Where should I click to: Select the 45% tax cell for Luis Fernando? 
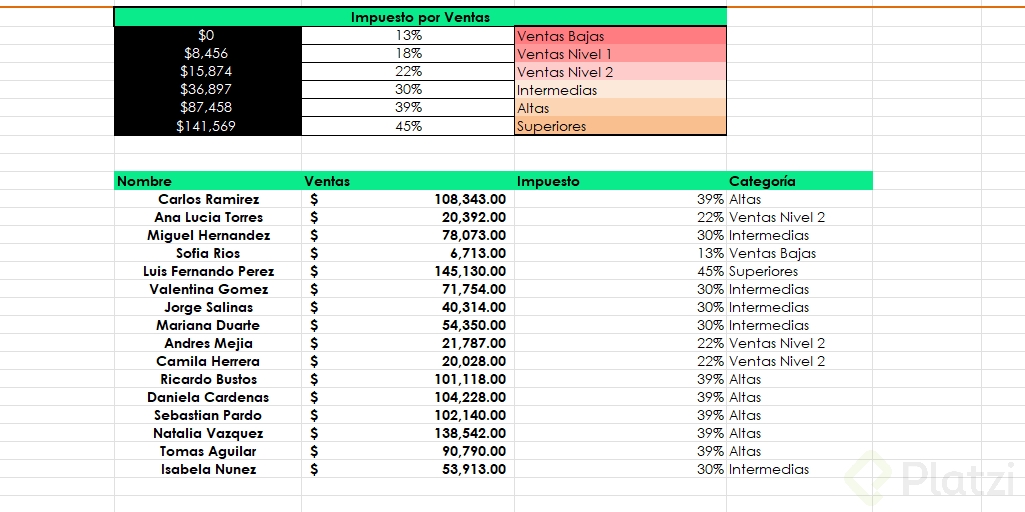click(620, 271)
